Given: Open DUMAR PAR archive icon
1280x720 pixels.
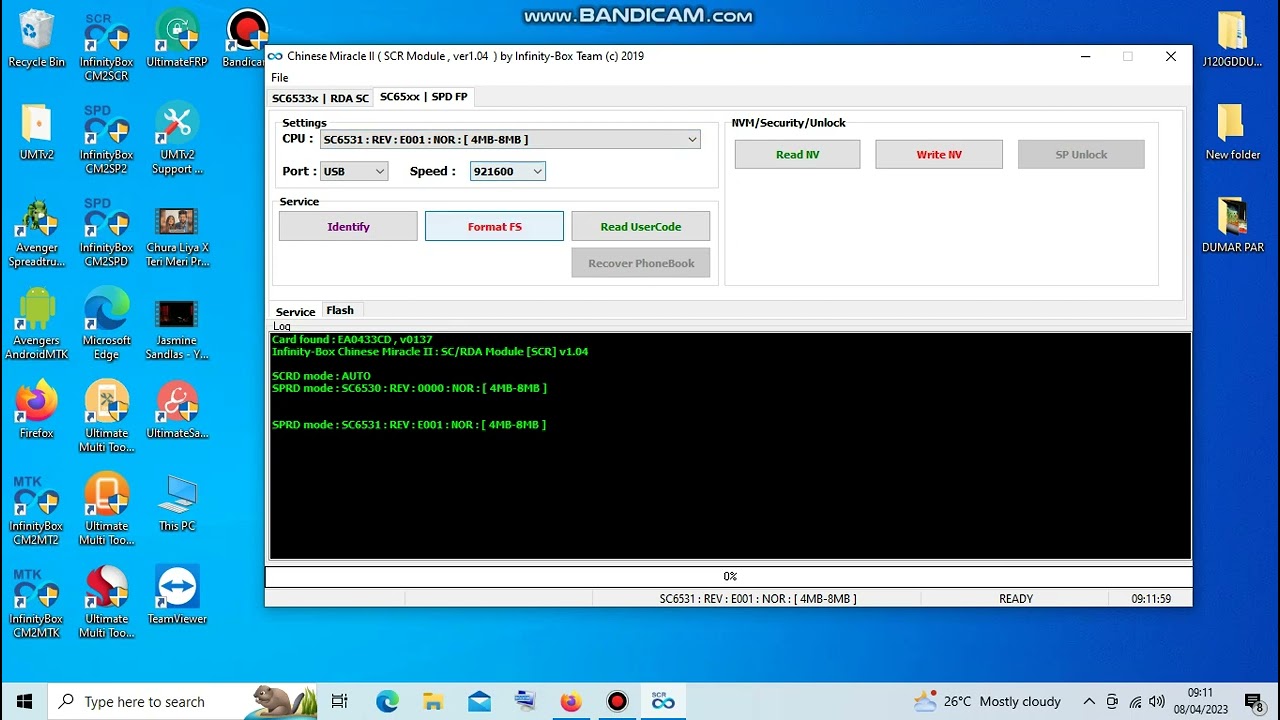Looking at the screenshot, I should pyautogui.click(x=1232, y=225).
